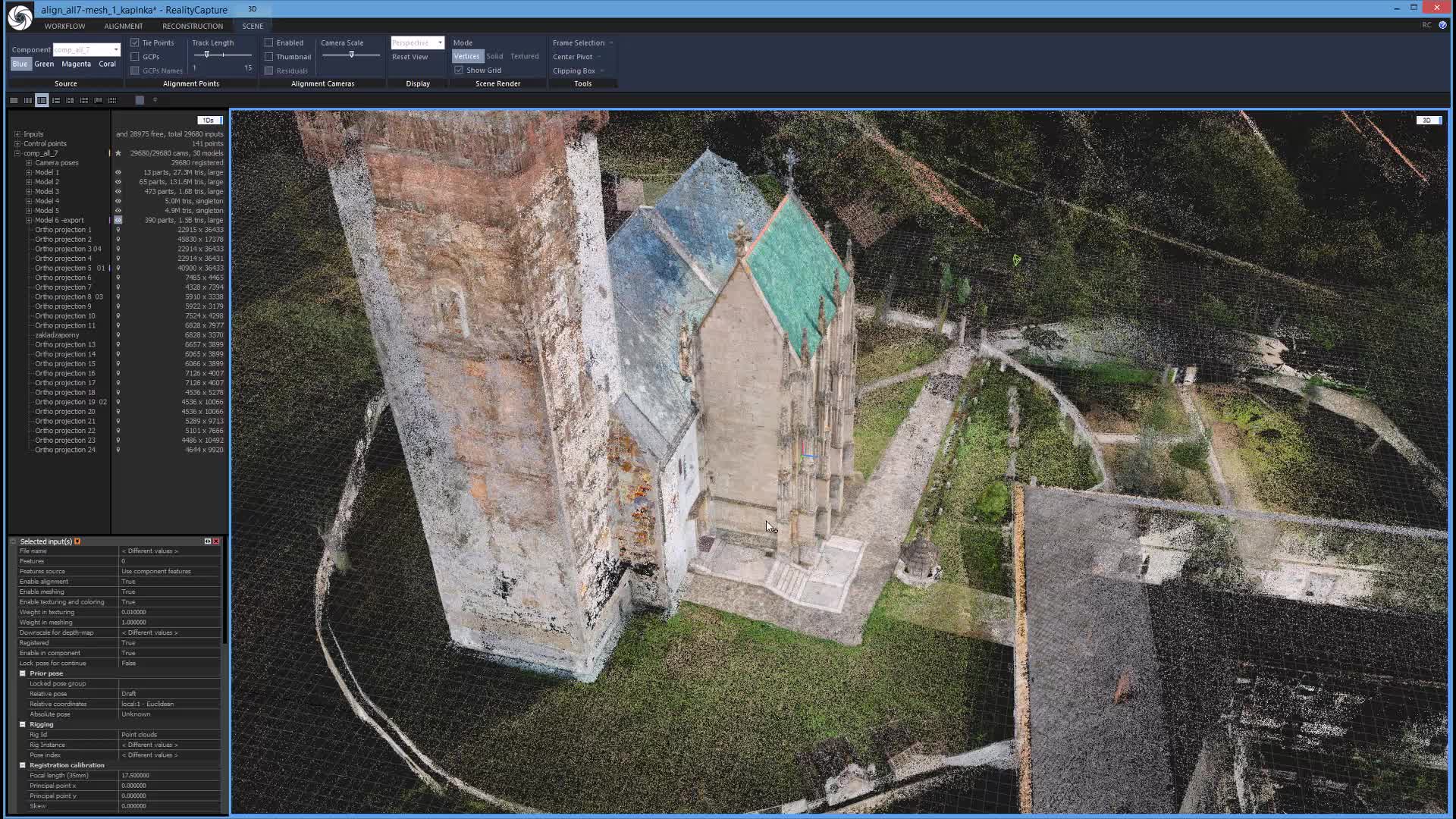Image resolution: width=1456 pixels, height=819 pixels.
Task: Click the Reset View button
Action: click(x=409, y=57)
